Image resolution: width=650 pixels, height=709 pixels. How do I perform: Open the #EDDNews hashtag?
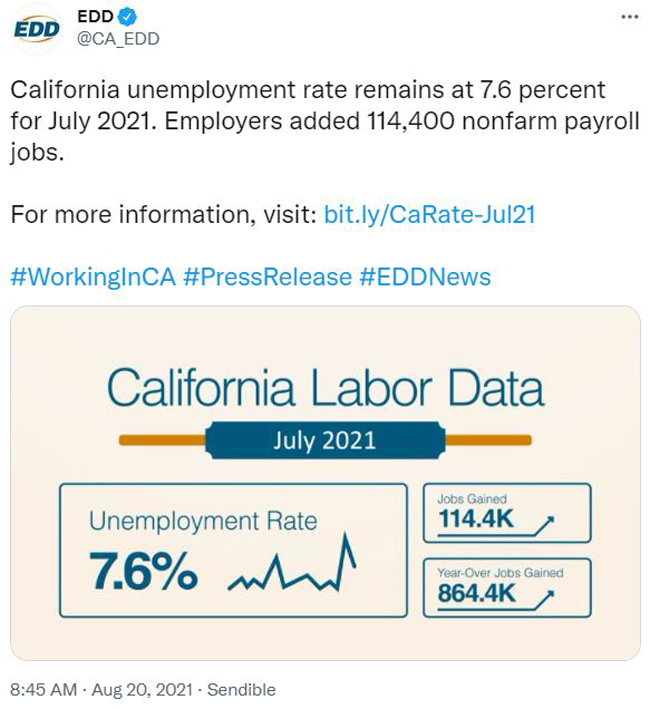(x=425, y=277)
